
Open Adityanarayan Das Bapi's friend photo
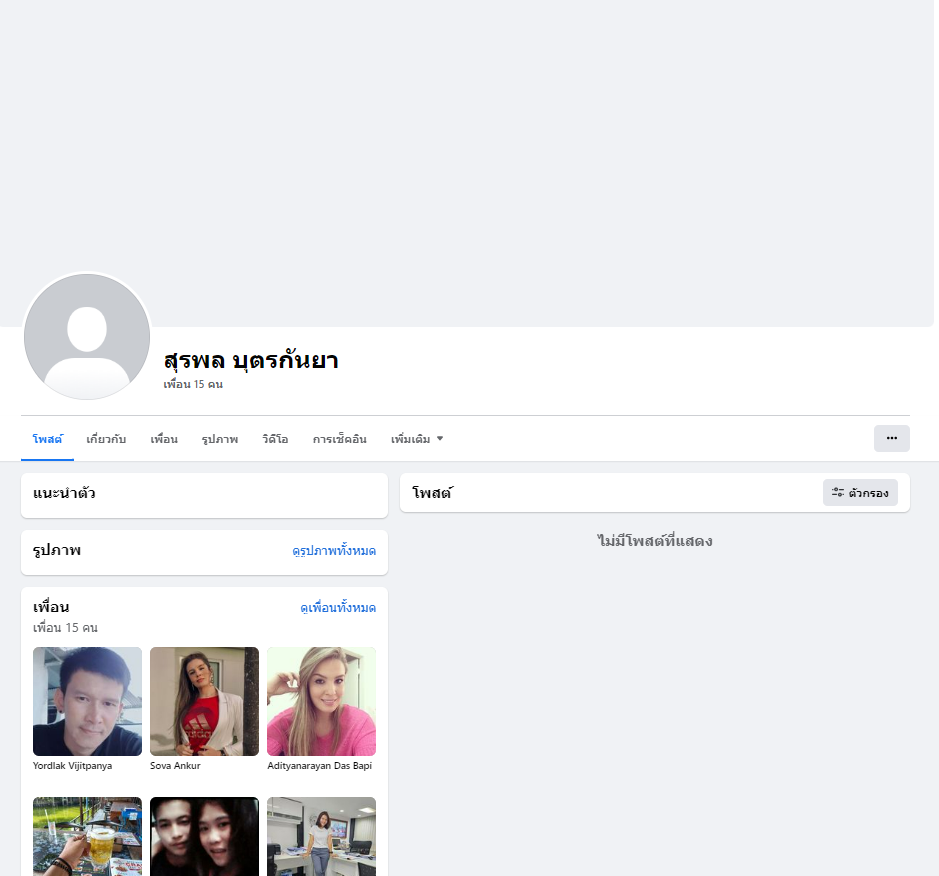322,701
